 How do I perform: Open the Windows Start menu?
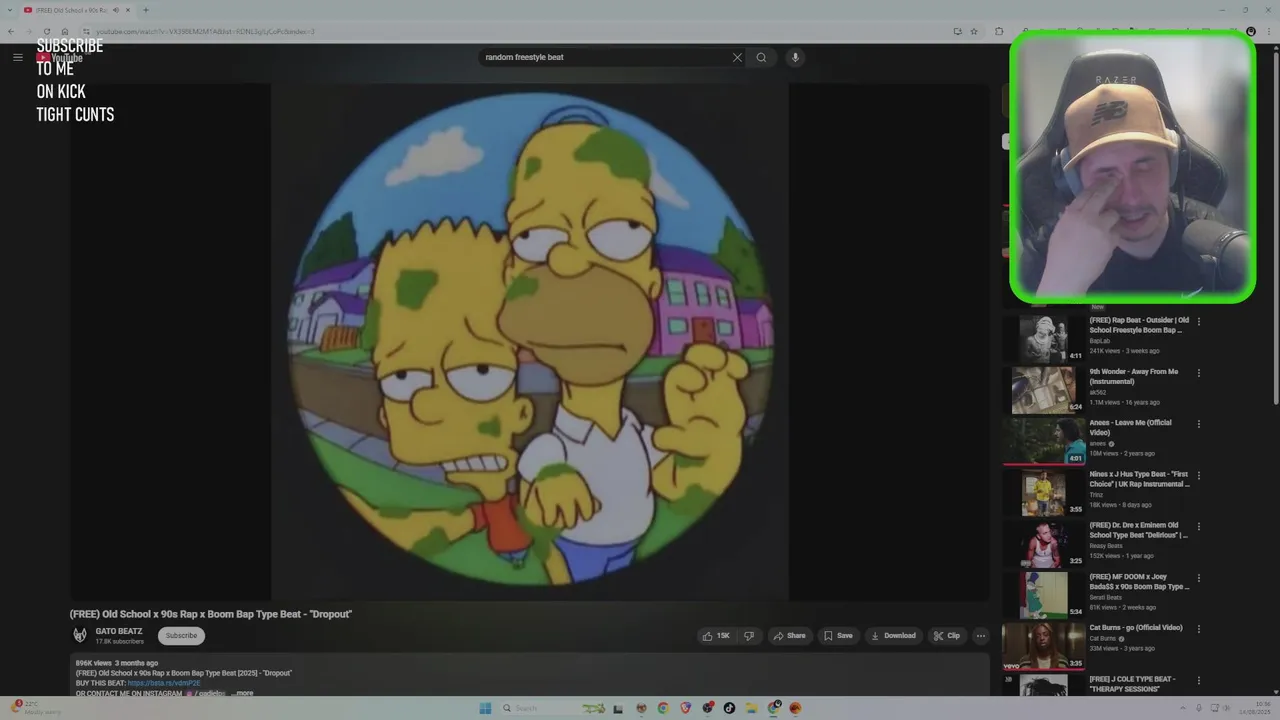(x=485, y=708)
